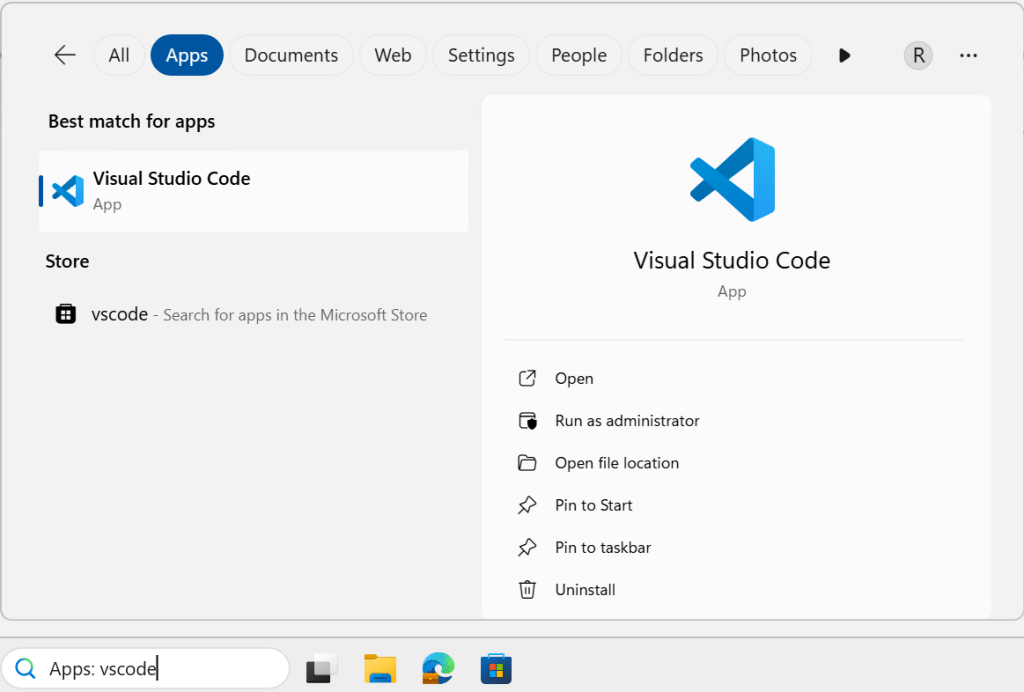
Task: Uninstall Visual Studio Code
Action: pyautogui.click(x=585, y=590)
